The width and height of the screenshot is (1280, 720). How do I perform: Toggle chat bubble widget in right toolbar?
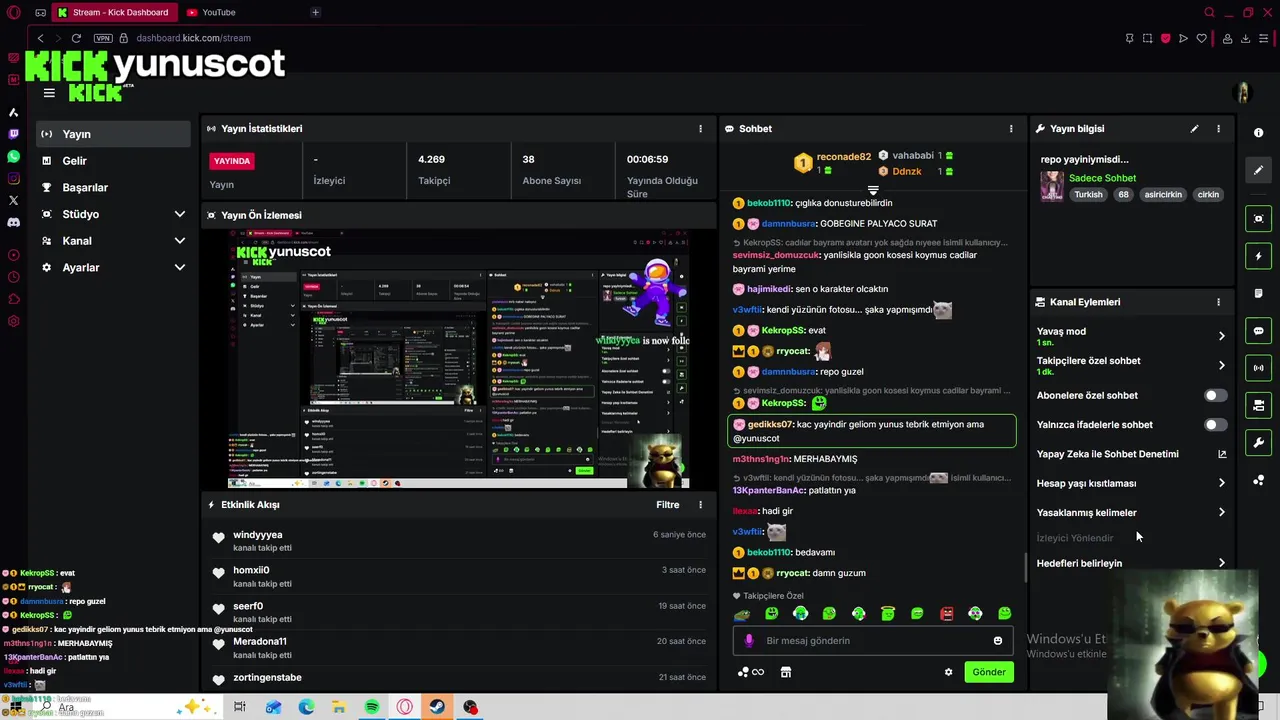tap(1258, 331)
